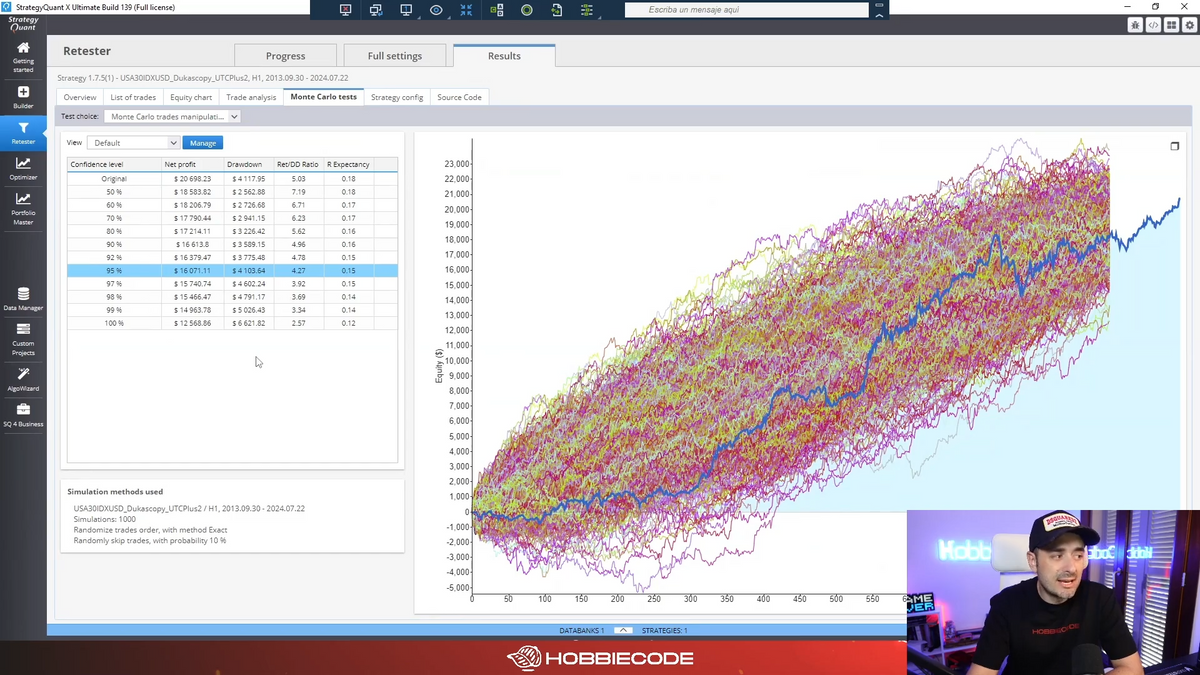Select the highlighted 95 % confidence row
Viewport: 1200px width, 675px height.
[232, 271]
